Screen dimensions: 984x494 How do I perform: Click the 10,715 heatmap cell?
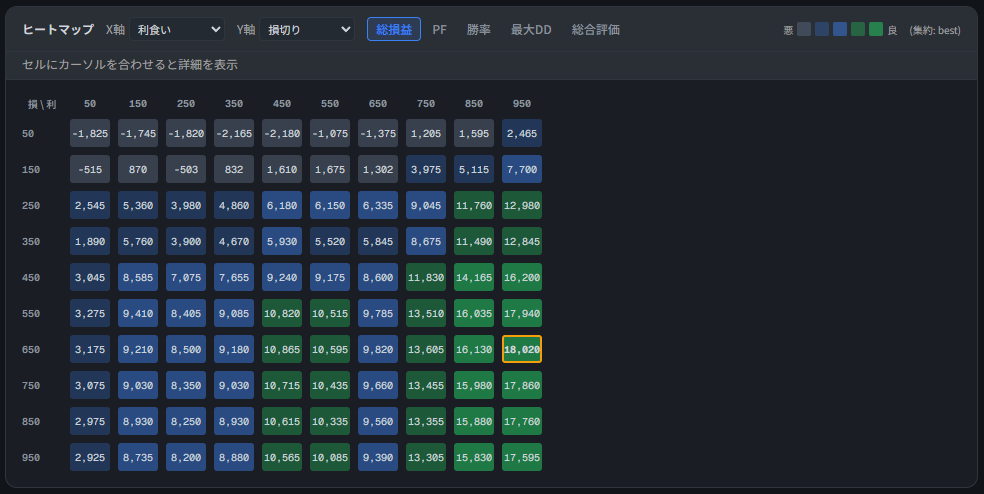pyautogui.click(x=282, y=385)
